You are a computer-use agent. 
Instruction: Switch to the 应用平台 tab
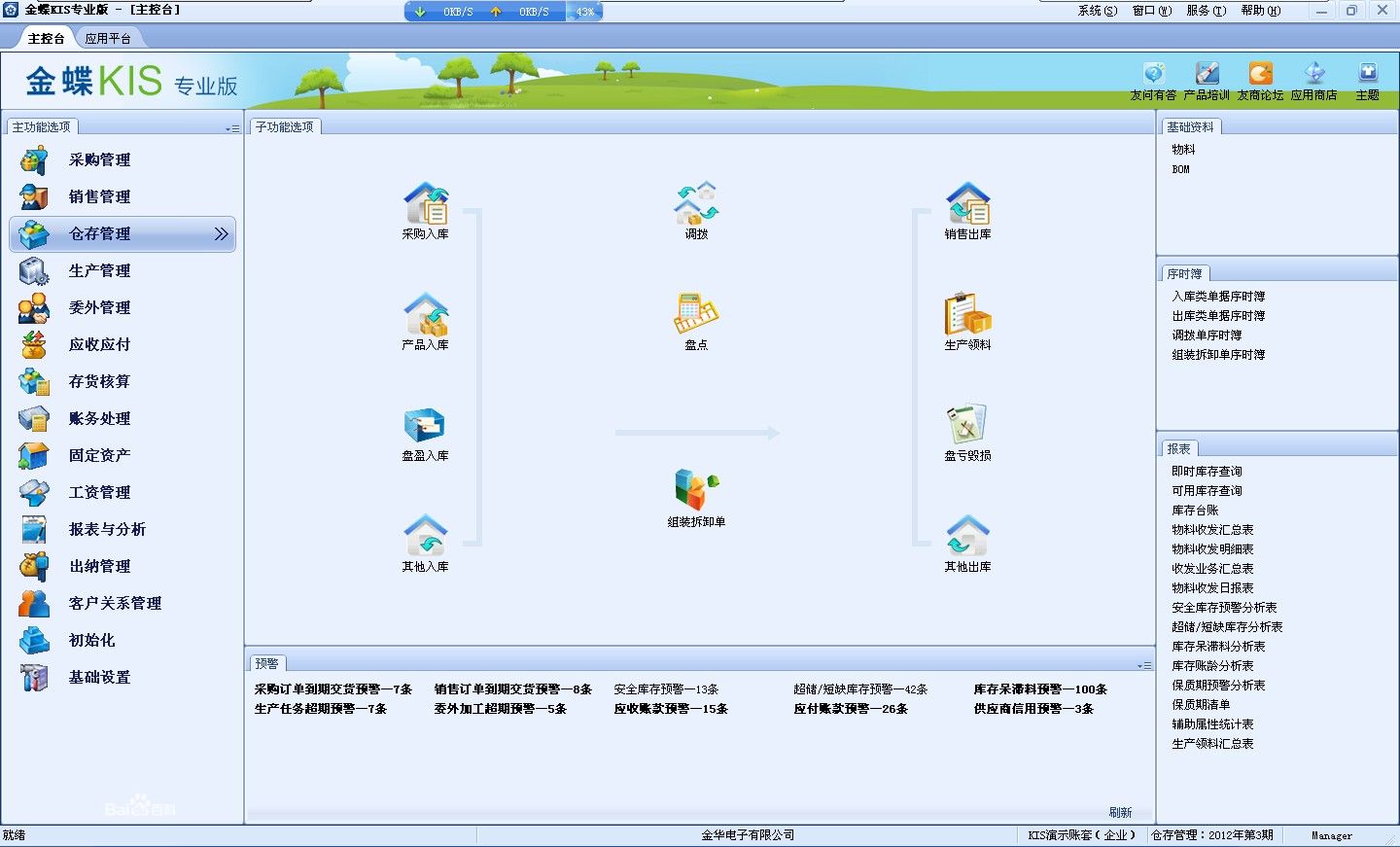tap(108, 39)
